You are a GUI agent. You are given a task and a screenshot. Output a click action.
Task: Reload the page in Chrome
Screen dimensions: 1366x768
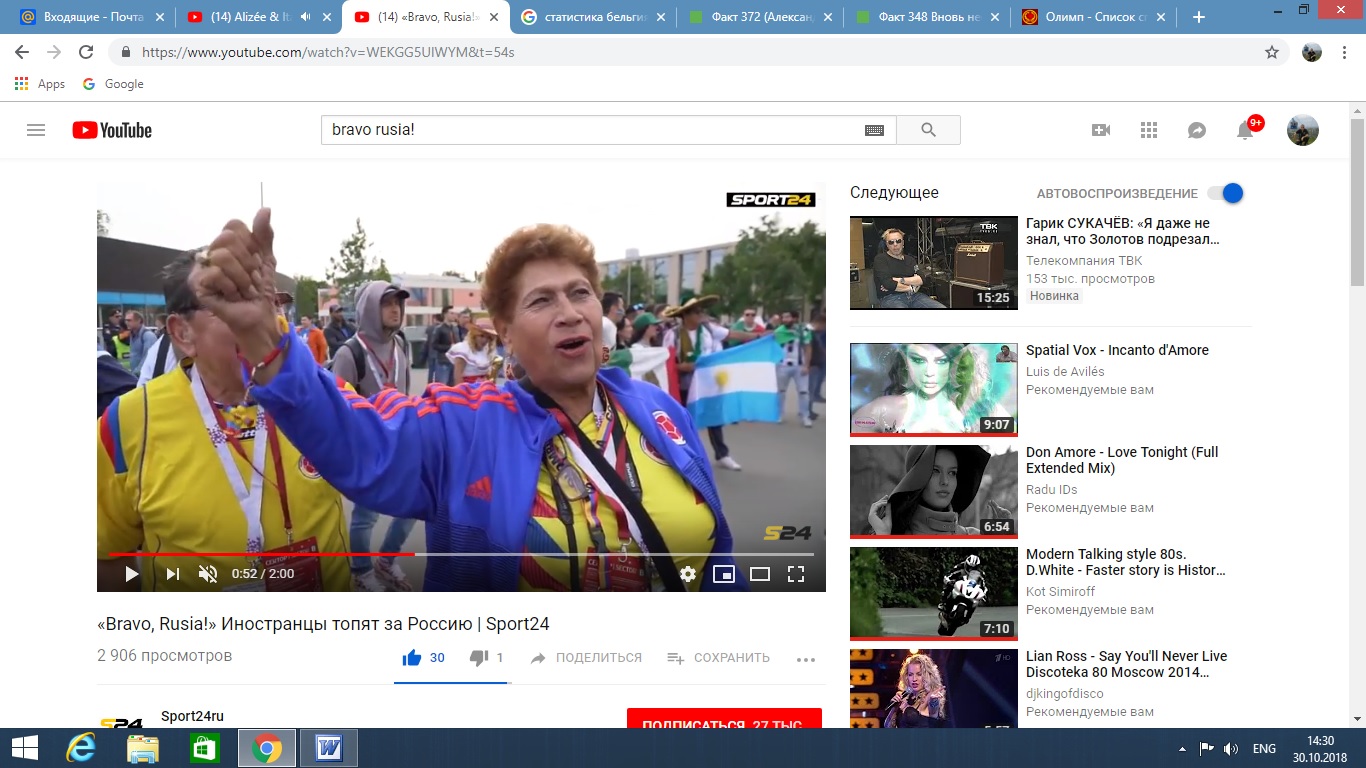[86, 52]
